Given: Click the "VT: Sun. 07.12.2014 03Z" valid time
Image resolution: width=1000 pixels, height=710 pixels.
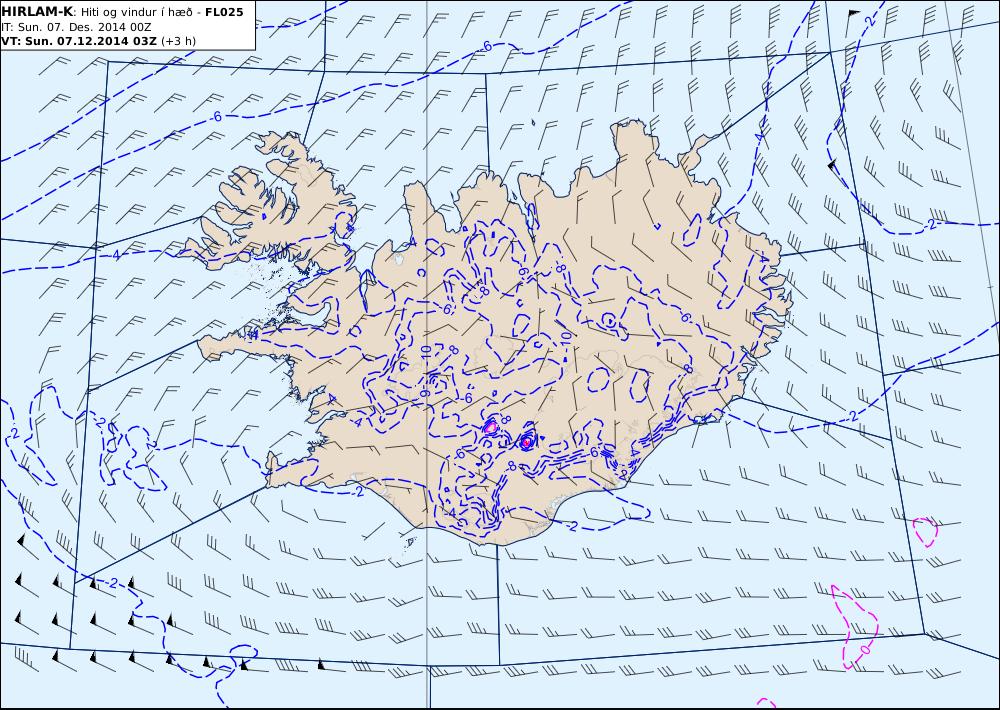Looking at the screenshot, I should [x=78, y=41].
